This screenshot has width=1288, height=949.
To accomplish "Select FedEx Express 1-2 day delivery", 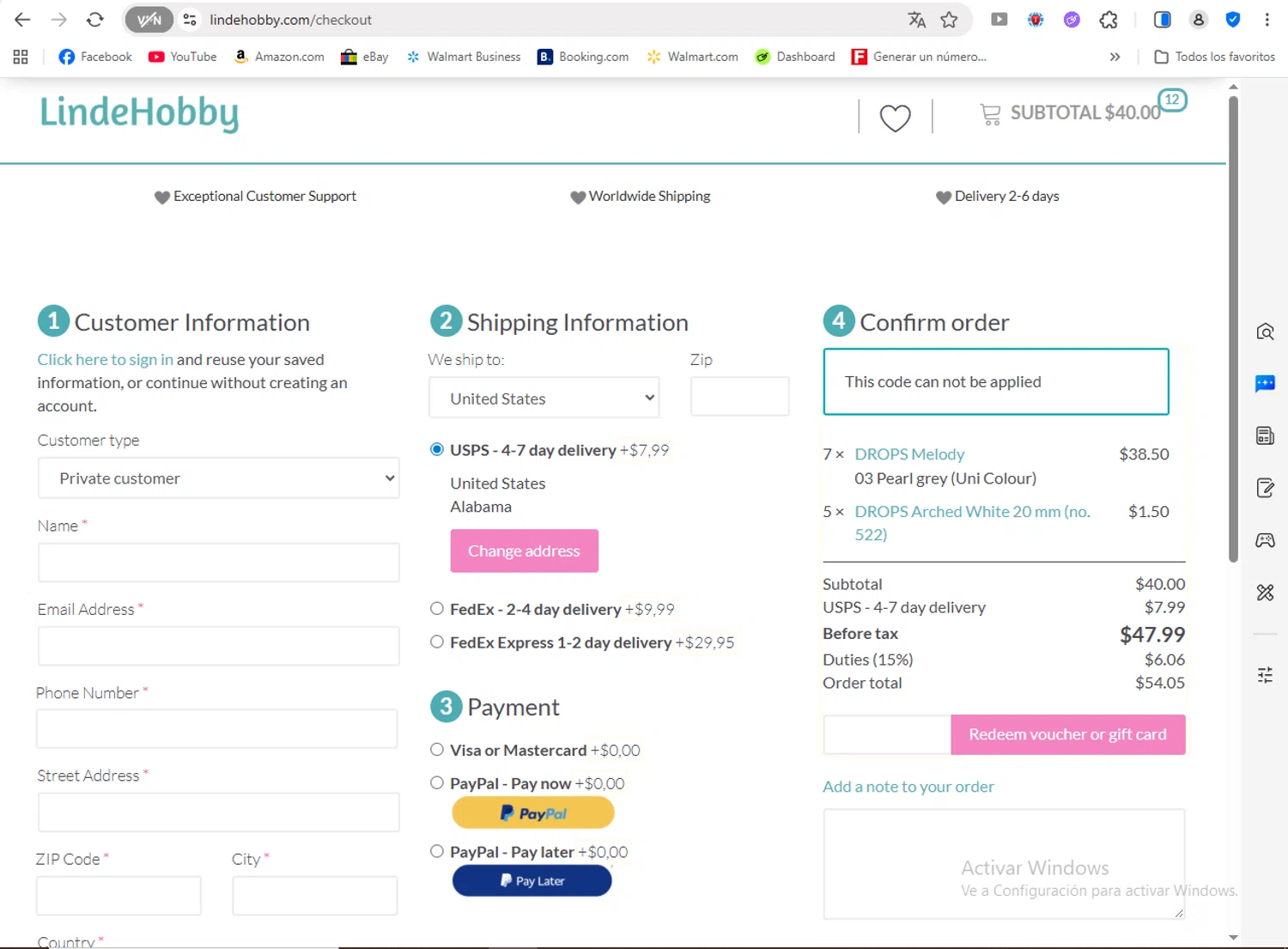I will (x=437, y=642).
